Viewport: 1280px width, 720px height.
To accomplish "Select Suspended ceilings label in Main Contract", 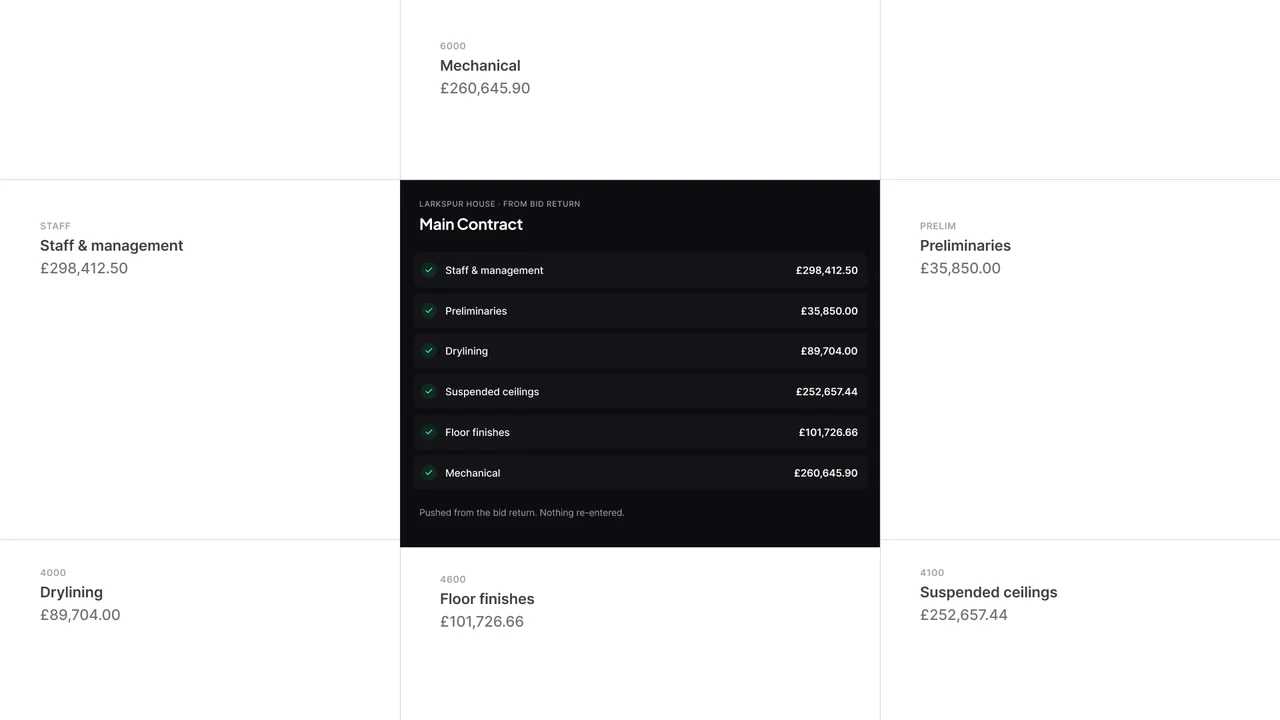I will coord(492,392).
